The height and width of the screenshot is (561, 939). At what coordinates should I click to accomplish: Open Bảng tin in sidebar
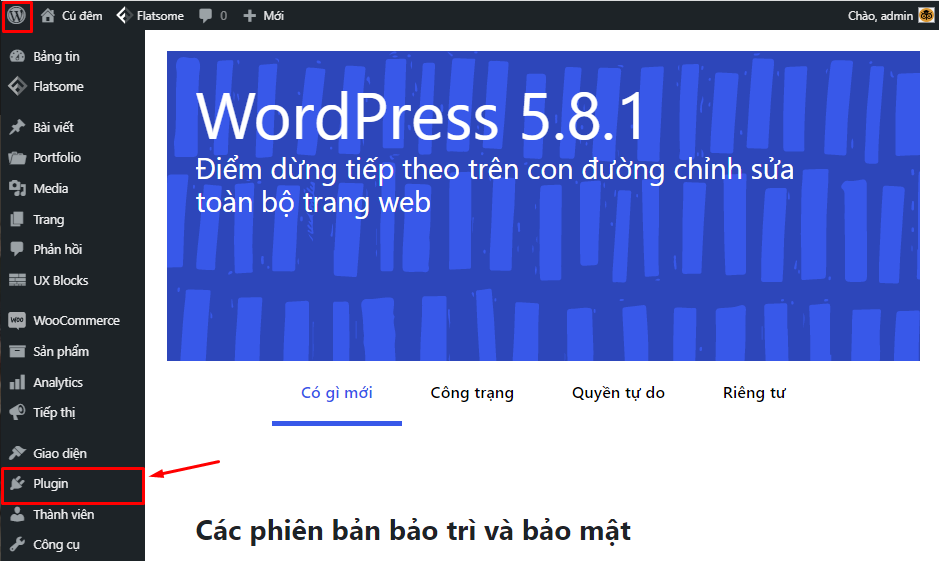(56, 56)
